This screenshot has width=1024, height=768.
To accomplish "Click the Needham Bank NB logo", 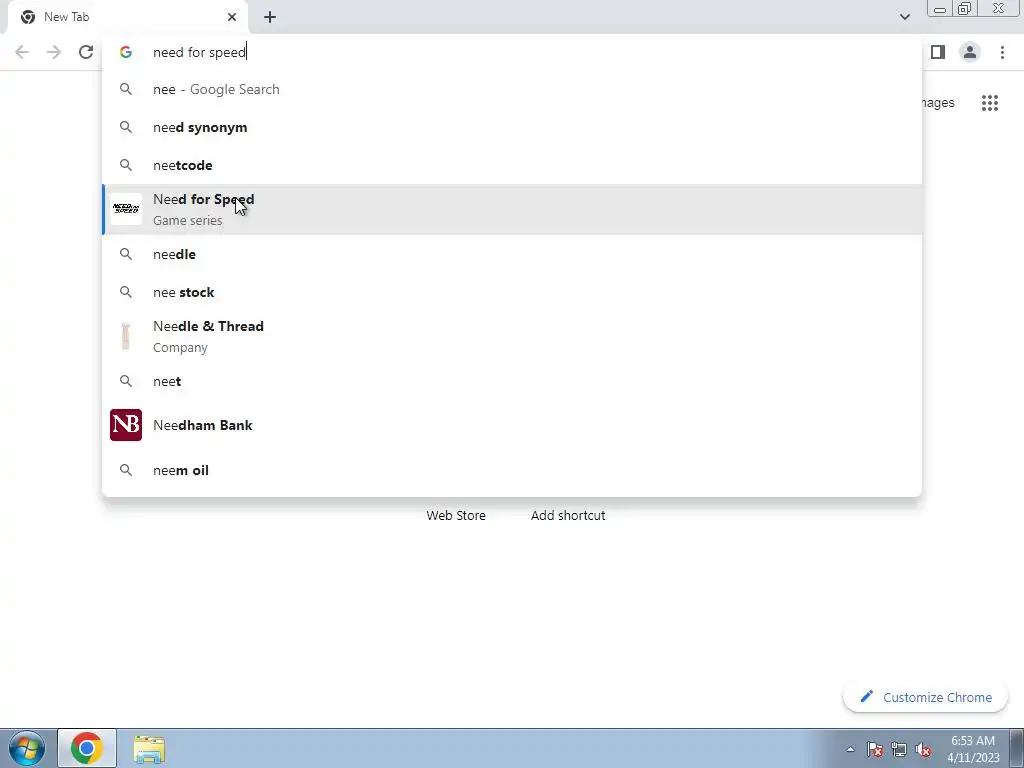I will [x=126, y=425].
